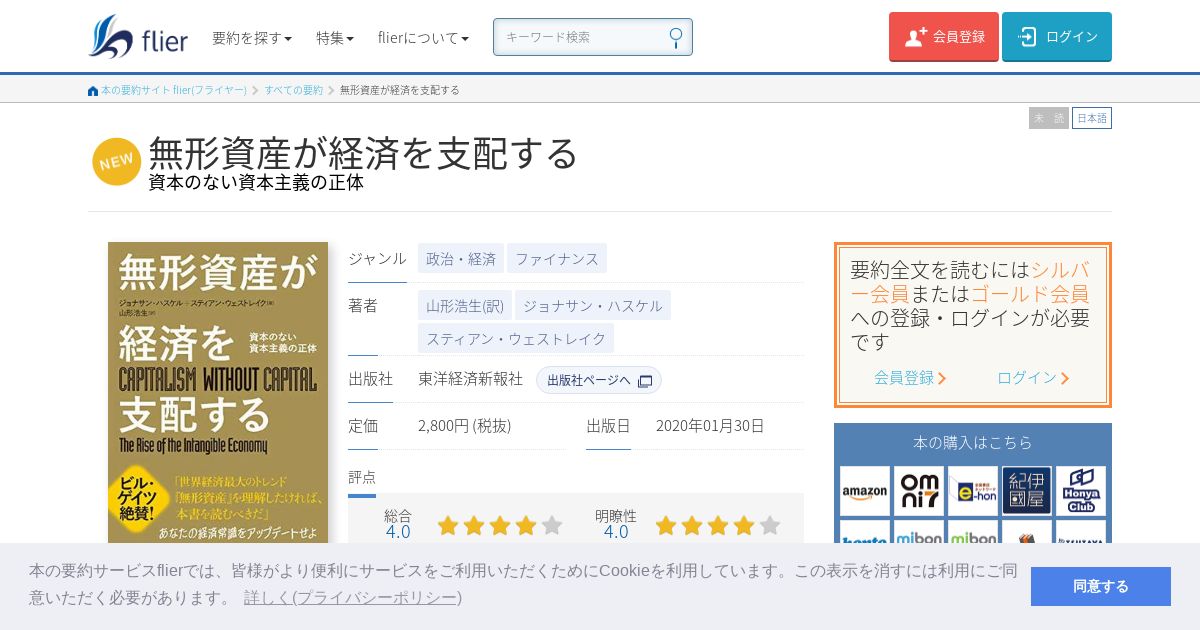Open author tag スティアン・ウェストレイク

click(x=516, y=338)
